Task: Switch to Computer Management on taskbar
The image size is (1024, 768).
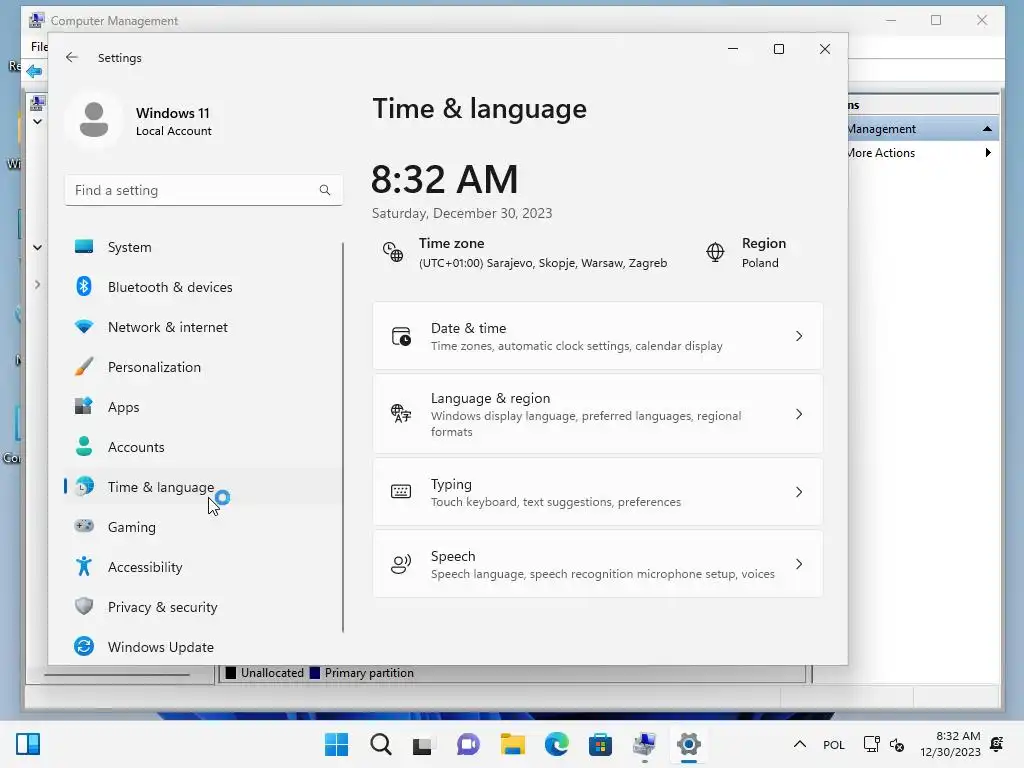Action: pyautogui.click(x=645, y=744)
